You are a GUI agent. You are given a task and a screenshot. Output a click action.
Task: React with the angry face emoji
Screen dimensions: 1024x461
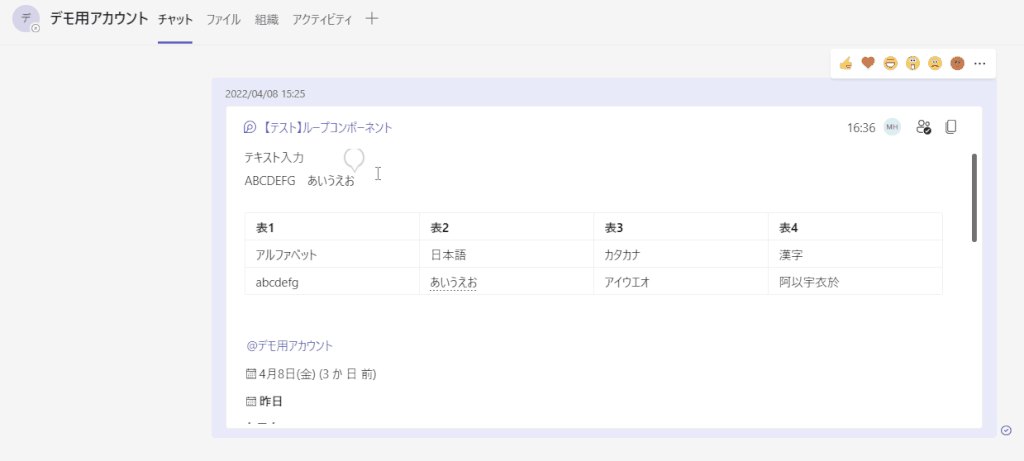[957, 64]
